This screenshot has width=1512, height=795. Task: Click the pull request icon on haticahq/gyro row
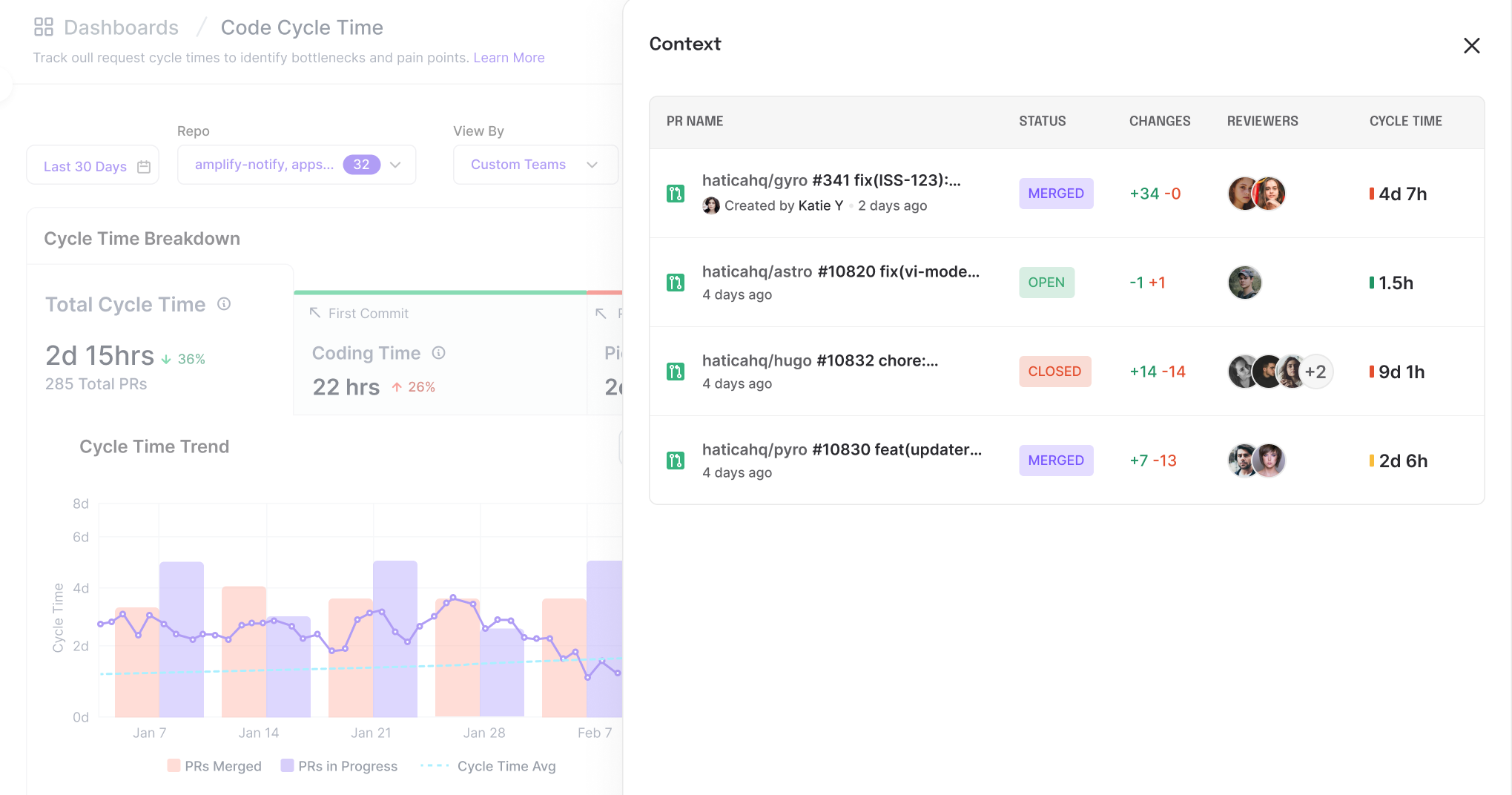click(x=676, y=193)
